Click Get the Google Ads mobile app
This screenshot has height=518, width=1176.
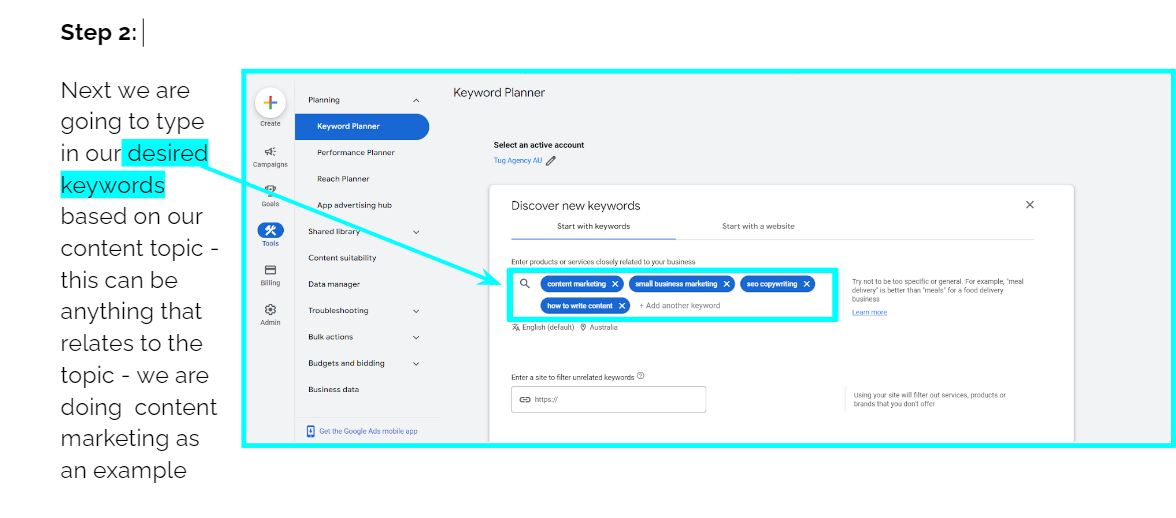coord(361,431)
